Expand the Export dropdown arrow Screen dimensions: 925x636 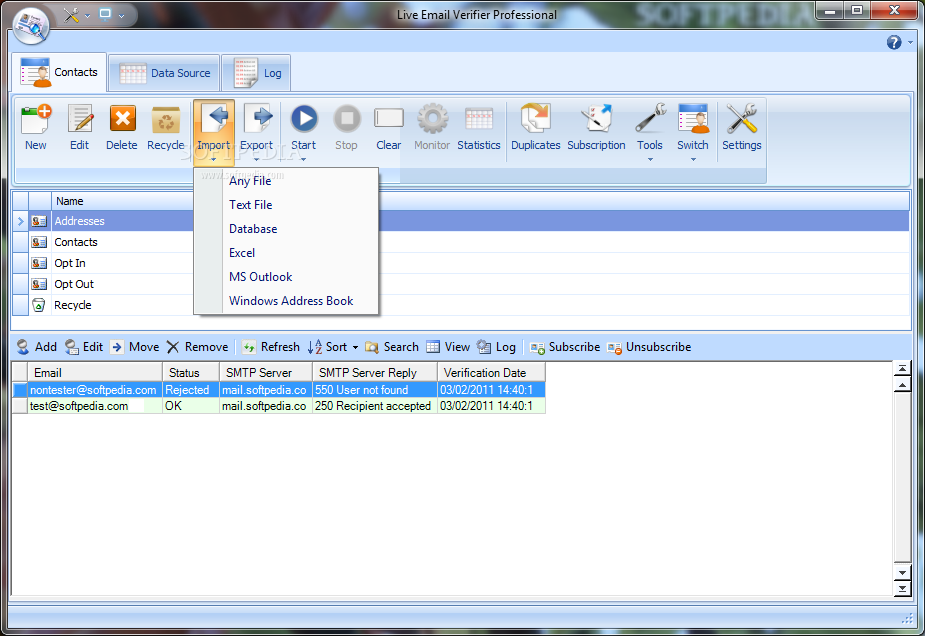pyautogui.click(x=257, y=159)
